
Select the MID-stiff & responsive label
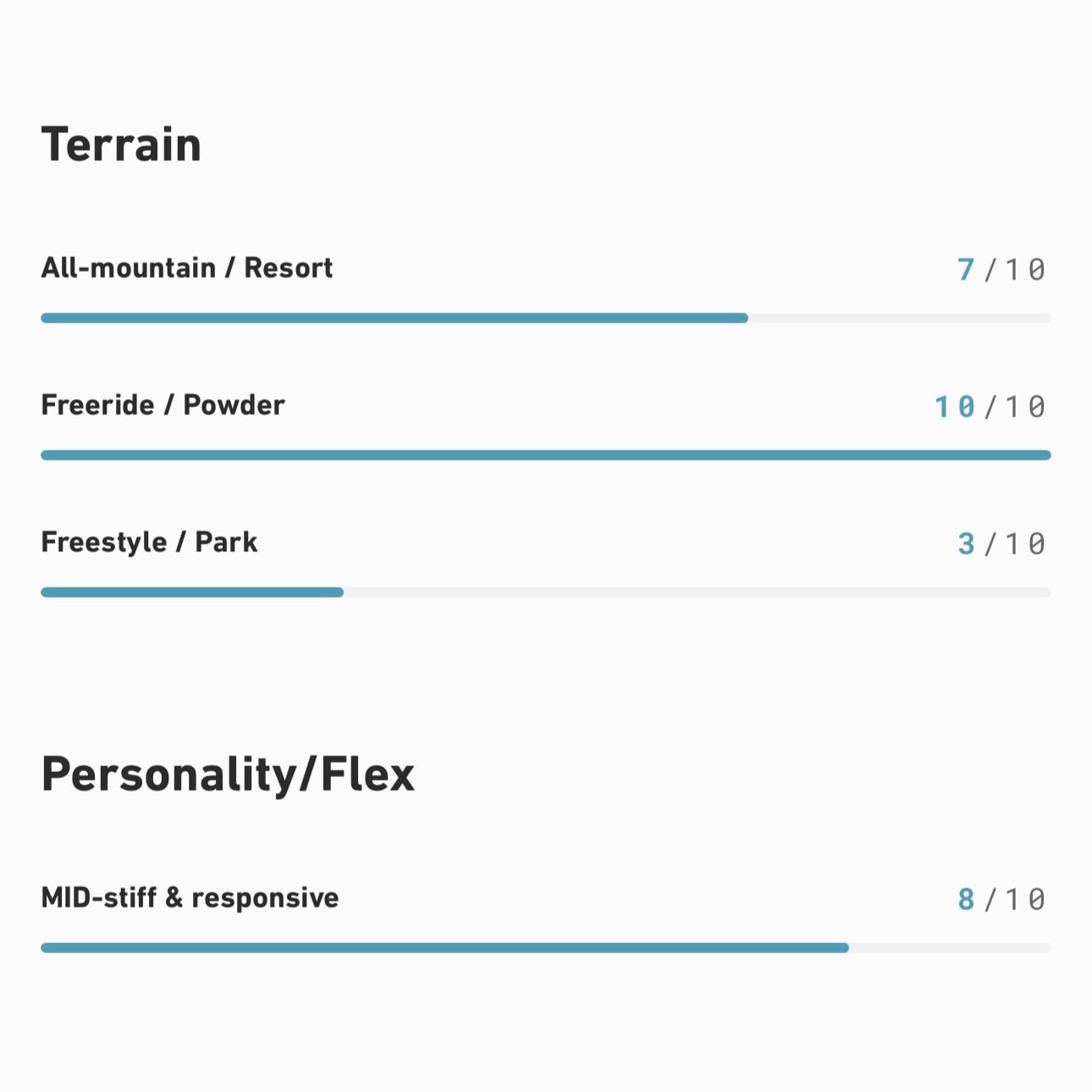190,897
